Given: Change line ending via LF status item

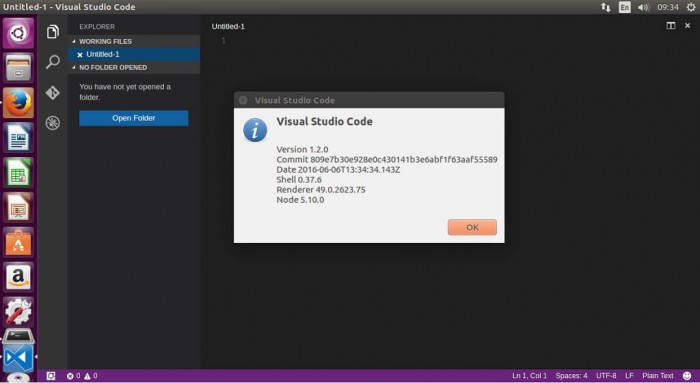Looking at the screenshot, I should tap(629, 376).
